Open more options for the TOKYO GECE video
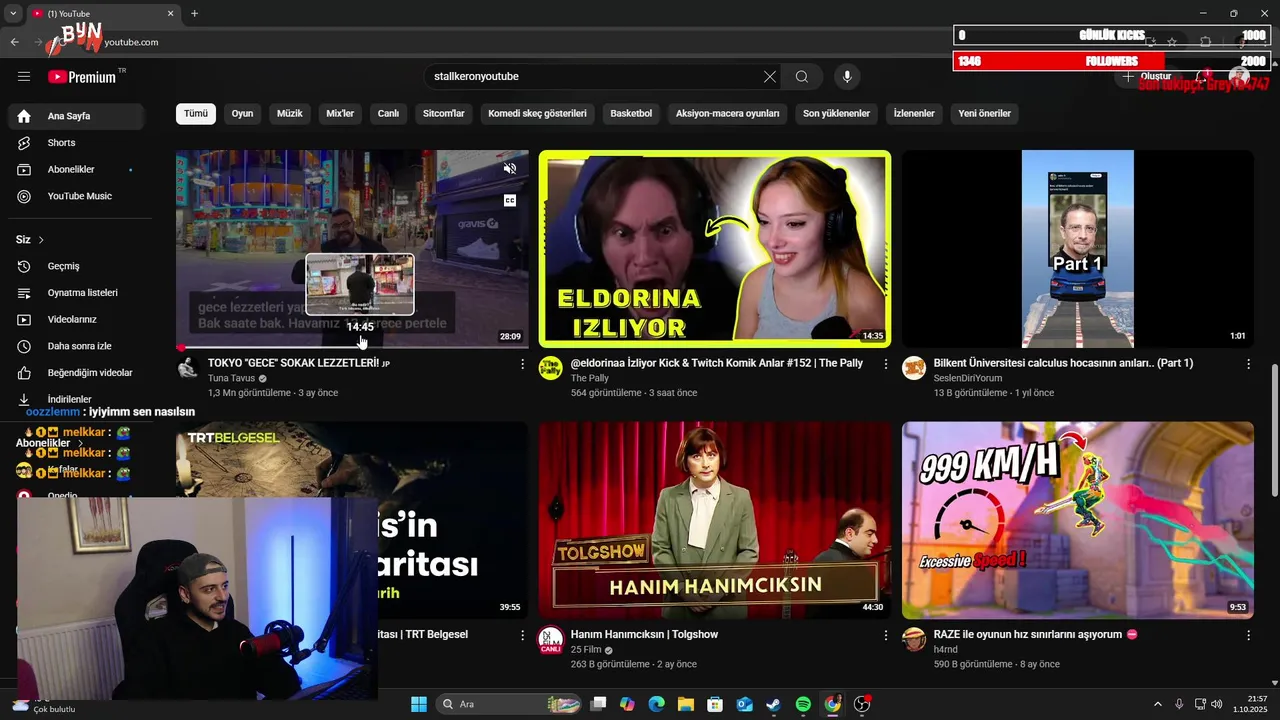1280x720 pixels. pos(522,364)
